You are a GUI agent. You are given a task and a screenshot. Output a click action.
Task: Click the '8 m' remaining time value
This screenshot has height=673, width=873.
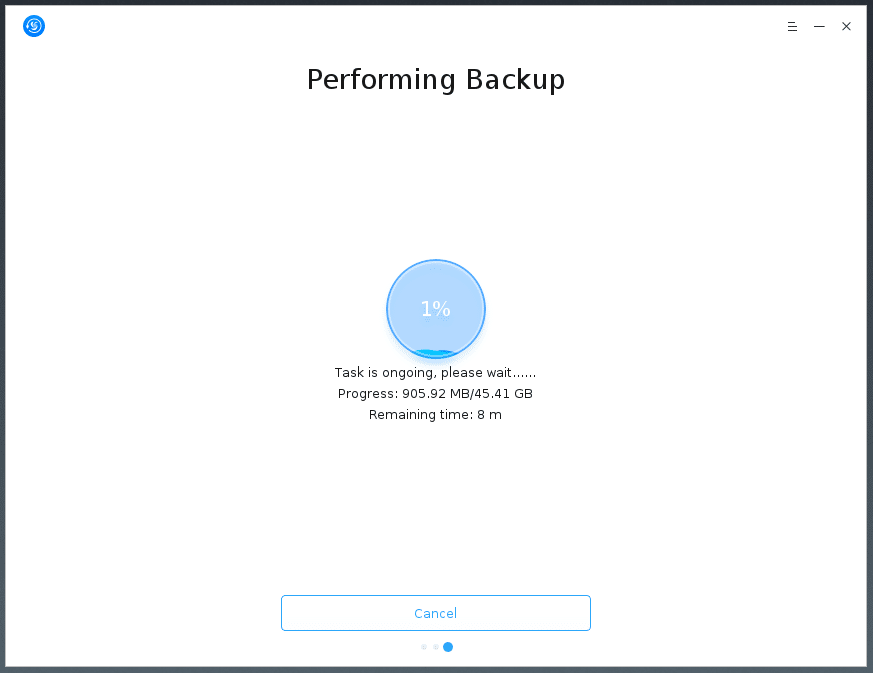tap(489, 415)
